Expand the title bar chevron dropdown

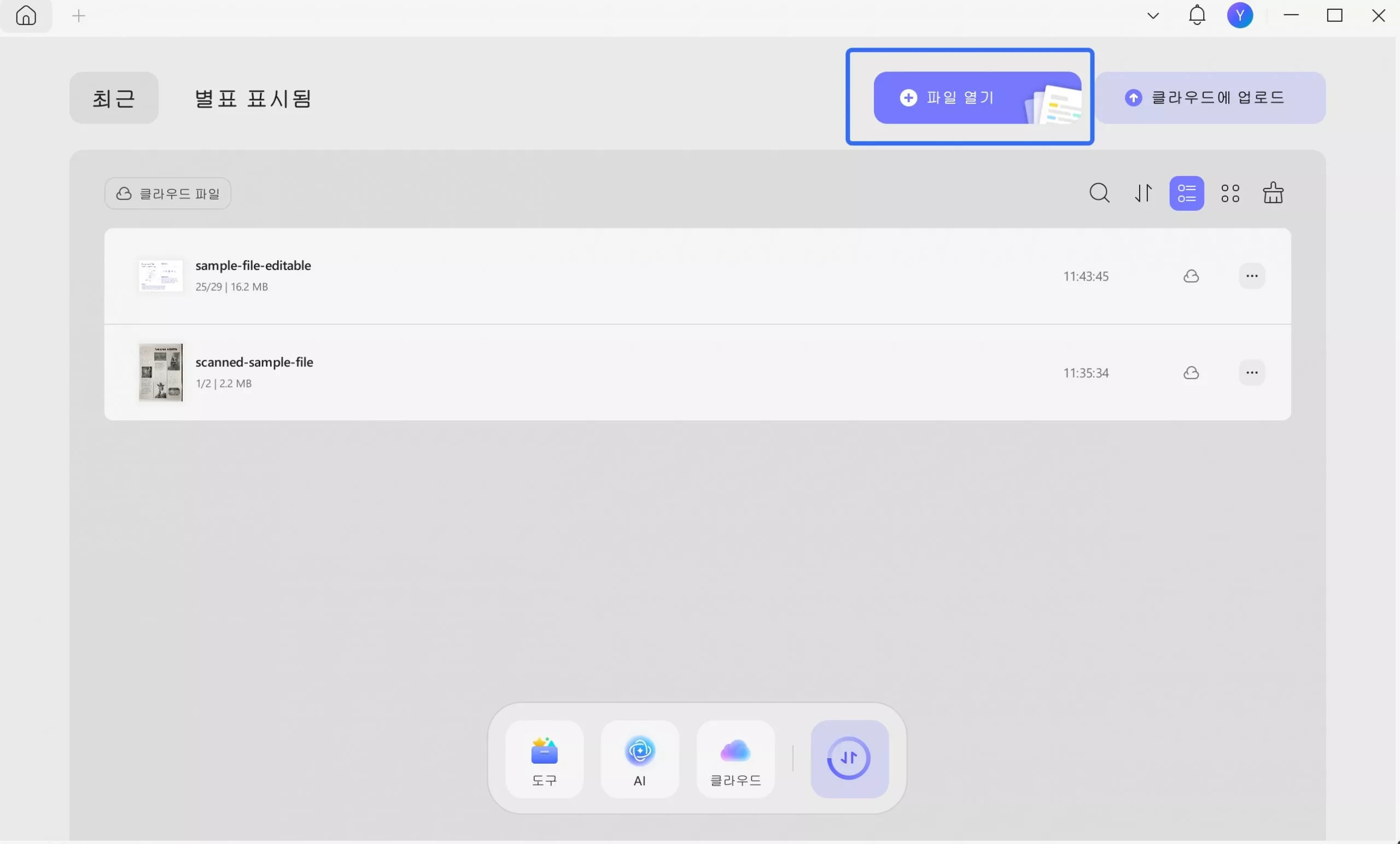tap(1153, 16)
